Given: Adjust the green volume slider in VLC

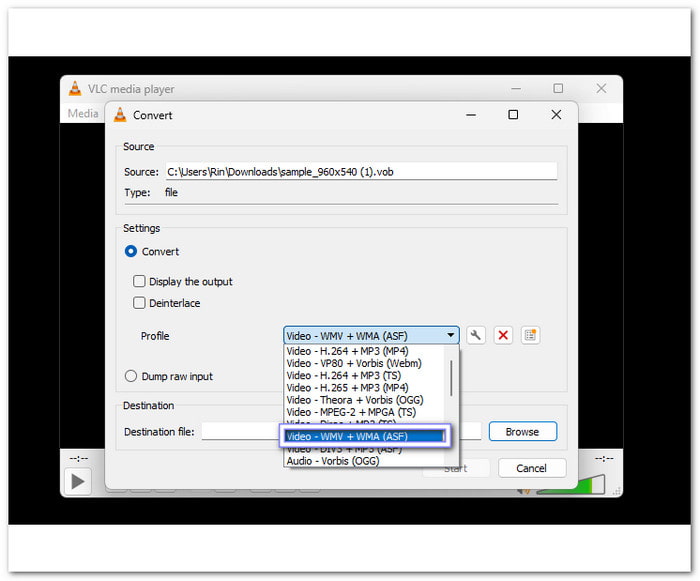Looking at the screenshot, I should point(571,485).
